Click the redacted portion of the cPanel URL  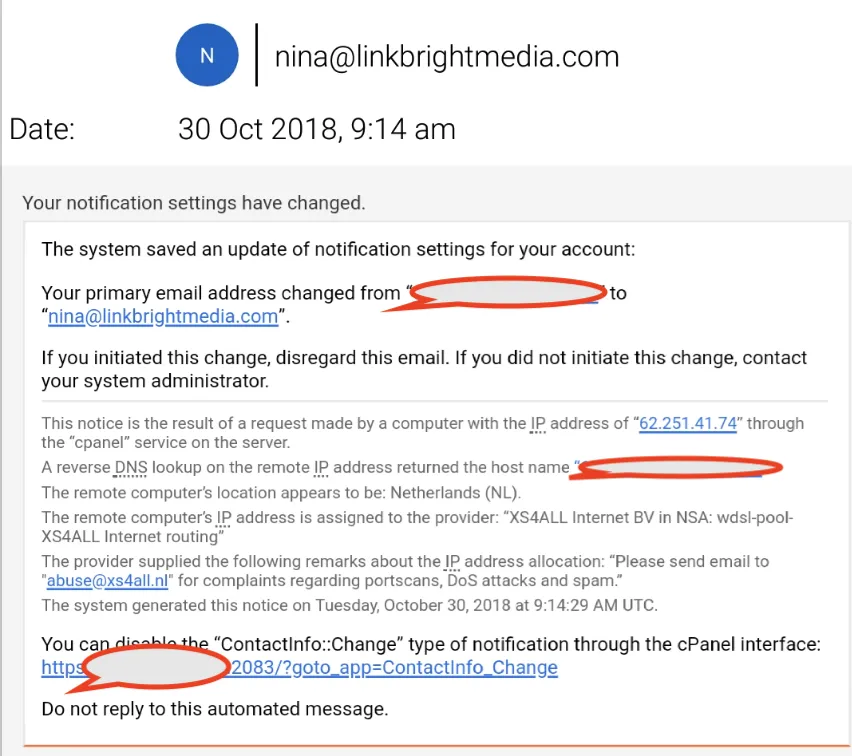tap(155, 667)
